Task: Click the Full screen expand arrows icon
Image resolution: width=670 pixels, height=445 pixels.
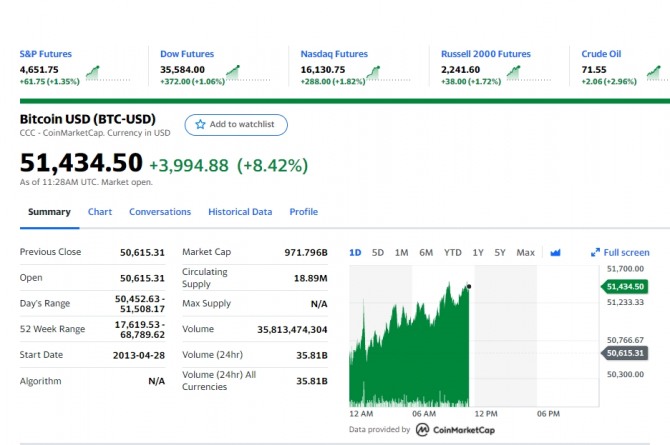Action: click(x=595, y=253)
